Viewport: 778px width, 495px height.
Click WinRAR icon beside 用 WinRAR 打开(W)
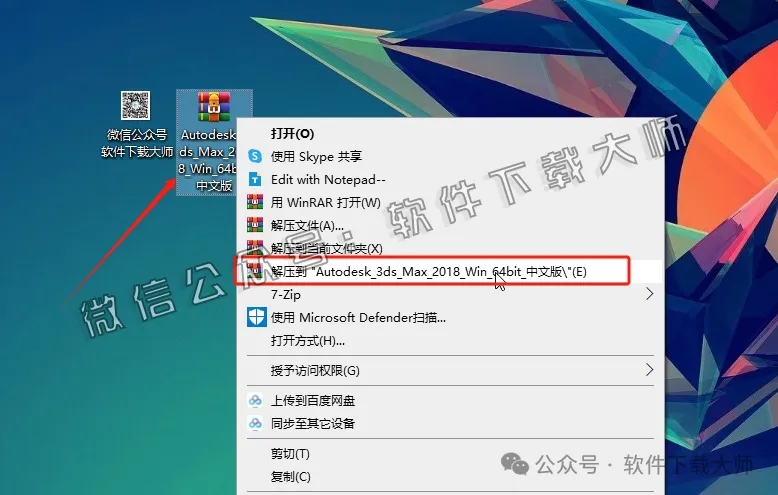click(x=255, y=202)
